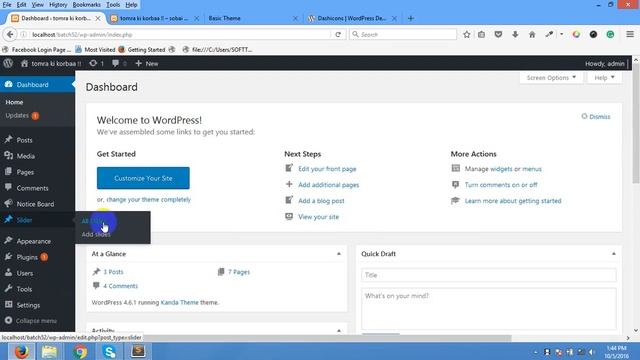The height and width of the screenshot is (360, 640).
Task: Expand the Screen Options dropdown
Action: point(551,78)
